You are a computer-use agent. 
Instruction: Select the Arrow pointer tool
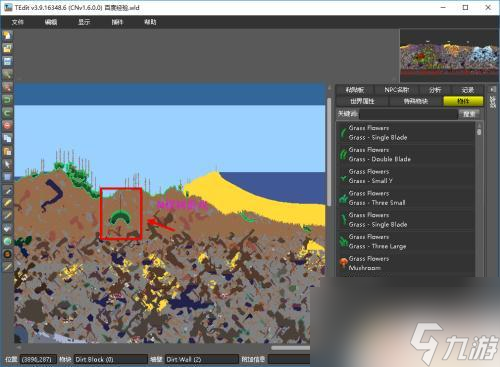click(7, 164)
